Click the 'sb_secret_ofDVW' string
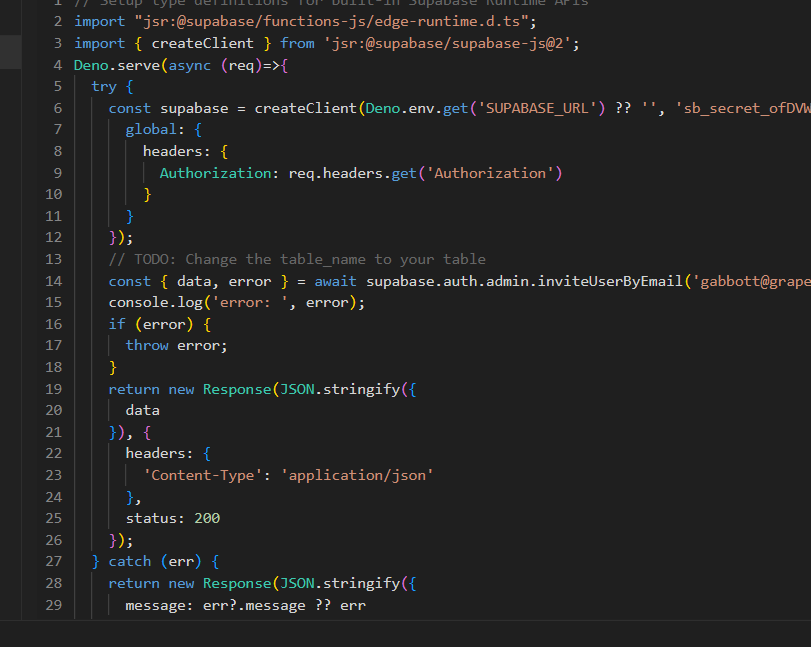Screen dimensions: 811x647 743,109
